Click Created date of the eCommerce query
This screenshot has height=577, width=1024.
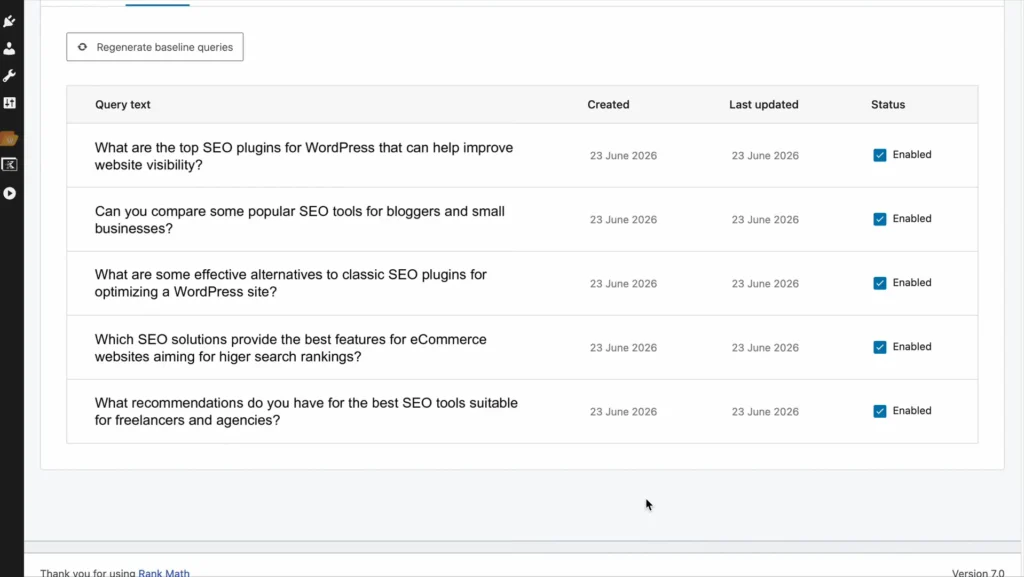point(623,347)
